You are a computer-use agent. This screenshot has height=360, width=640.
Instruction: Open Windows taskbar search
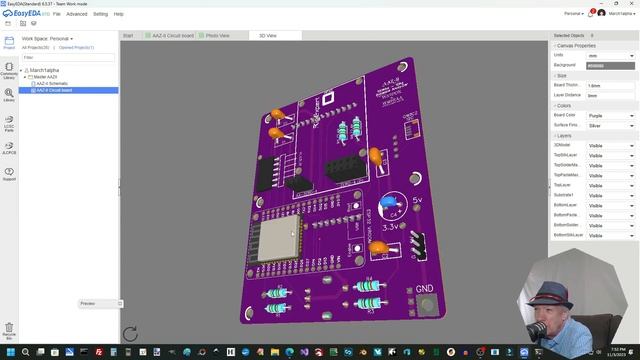click(x=25, y=352)
